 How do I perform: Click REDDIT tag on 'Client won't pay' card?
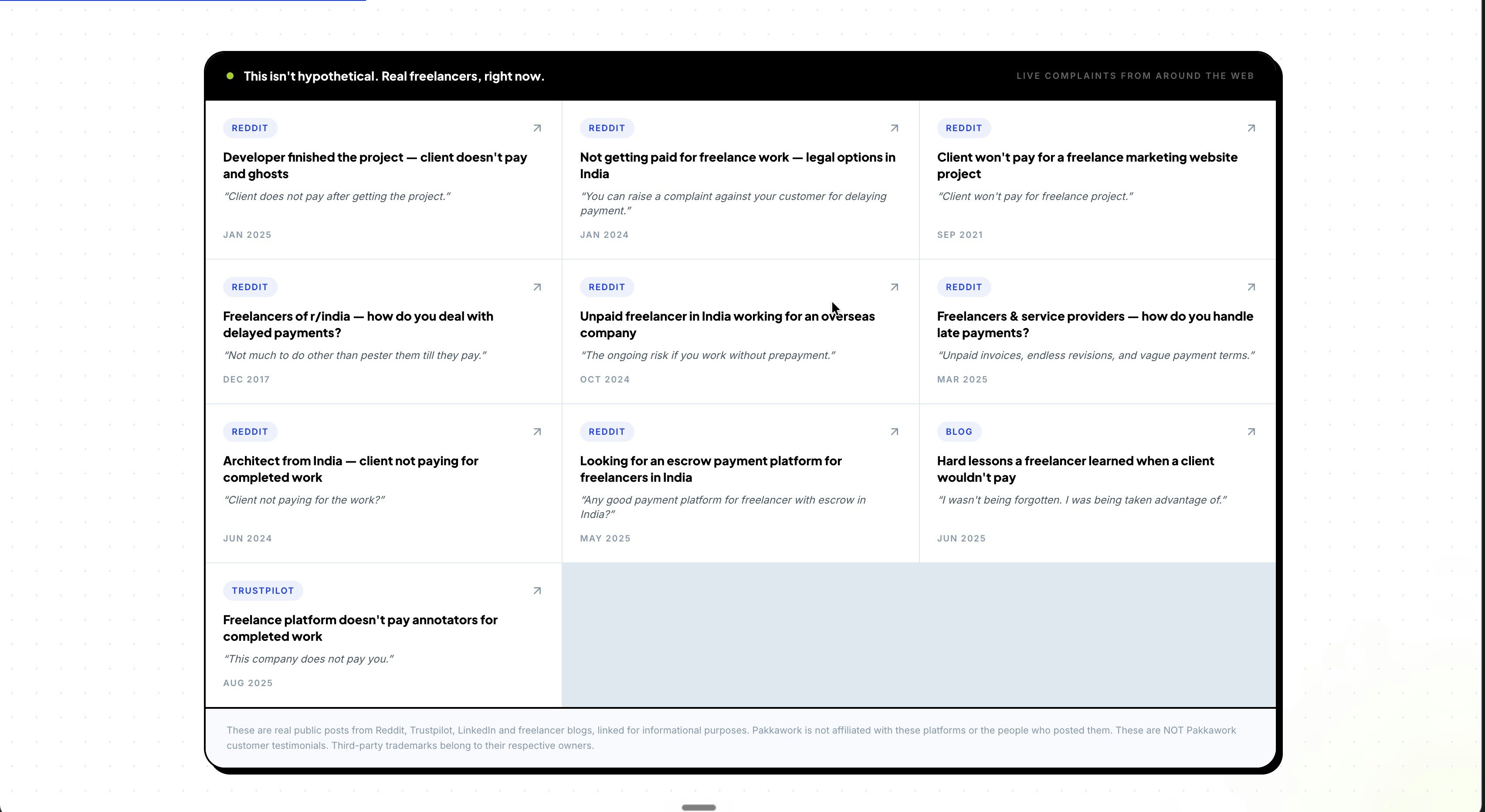[x=963, y=128]
